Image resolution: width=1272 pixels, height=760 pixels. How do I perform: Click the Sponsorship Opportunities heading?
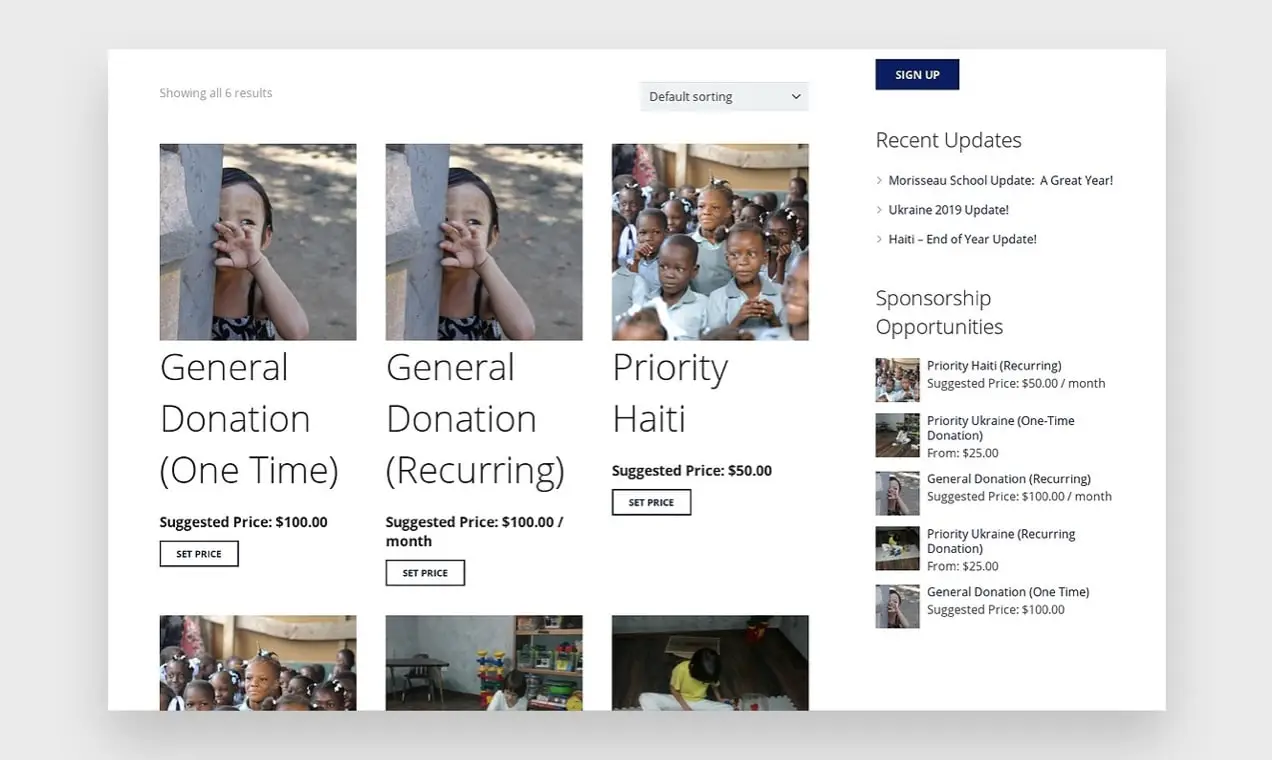[x=939, y=312]
